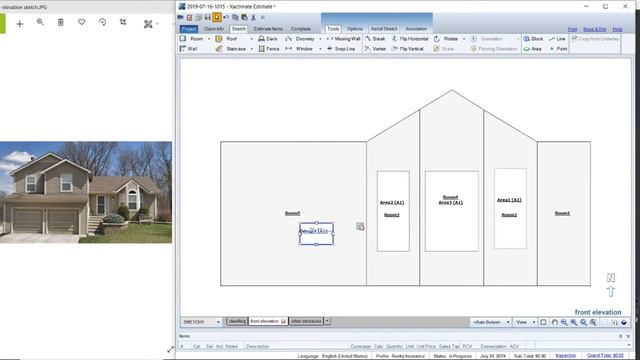This screenshot has height=360, width=640.
Task: Open the Annotation ribbon tab
Action: (x=416, y=29)
